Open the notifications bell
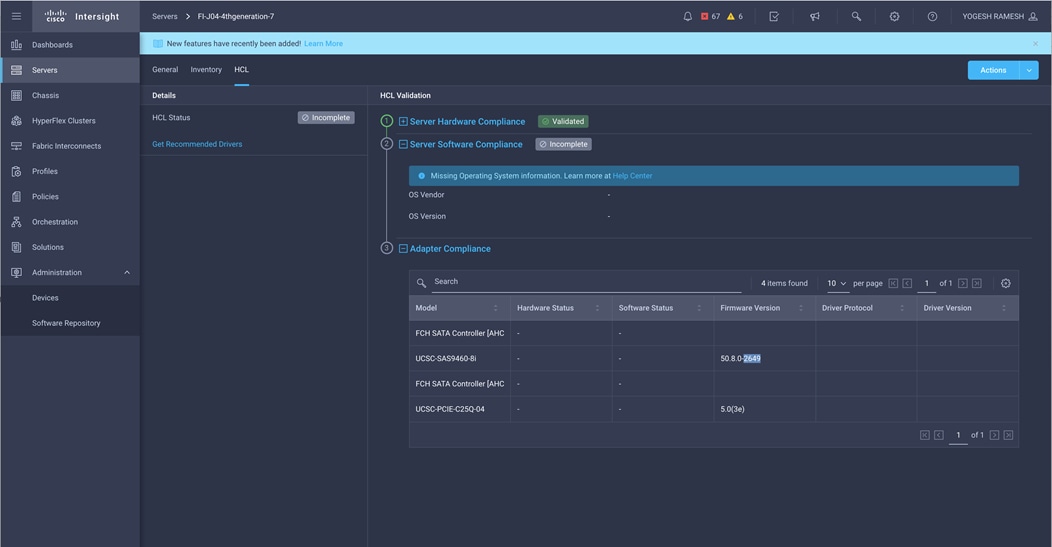 click(688, 16)
